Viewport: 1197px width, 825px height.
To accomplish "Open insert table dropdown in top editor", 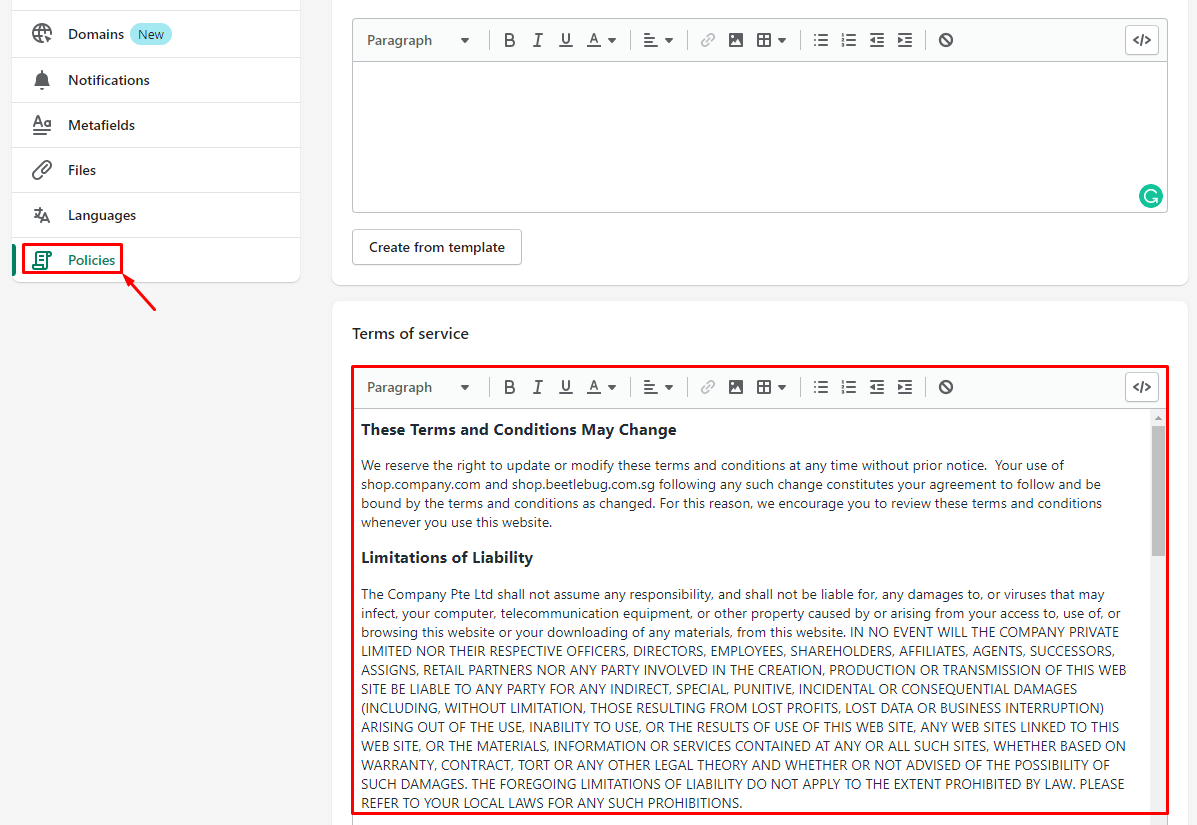I will tap(771, 40).
